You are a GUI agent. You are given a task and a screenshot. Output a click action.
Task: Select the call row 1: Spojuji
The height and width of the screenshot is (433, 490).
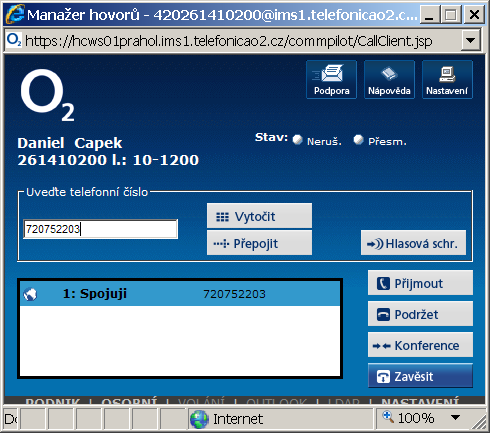tap(180, 294)
